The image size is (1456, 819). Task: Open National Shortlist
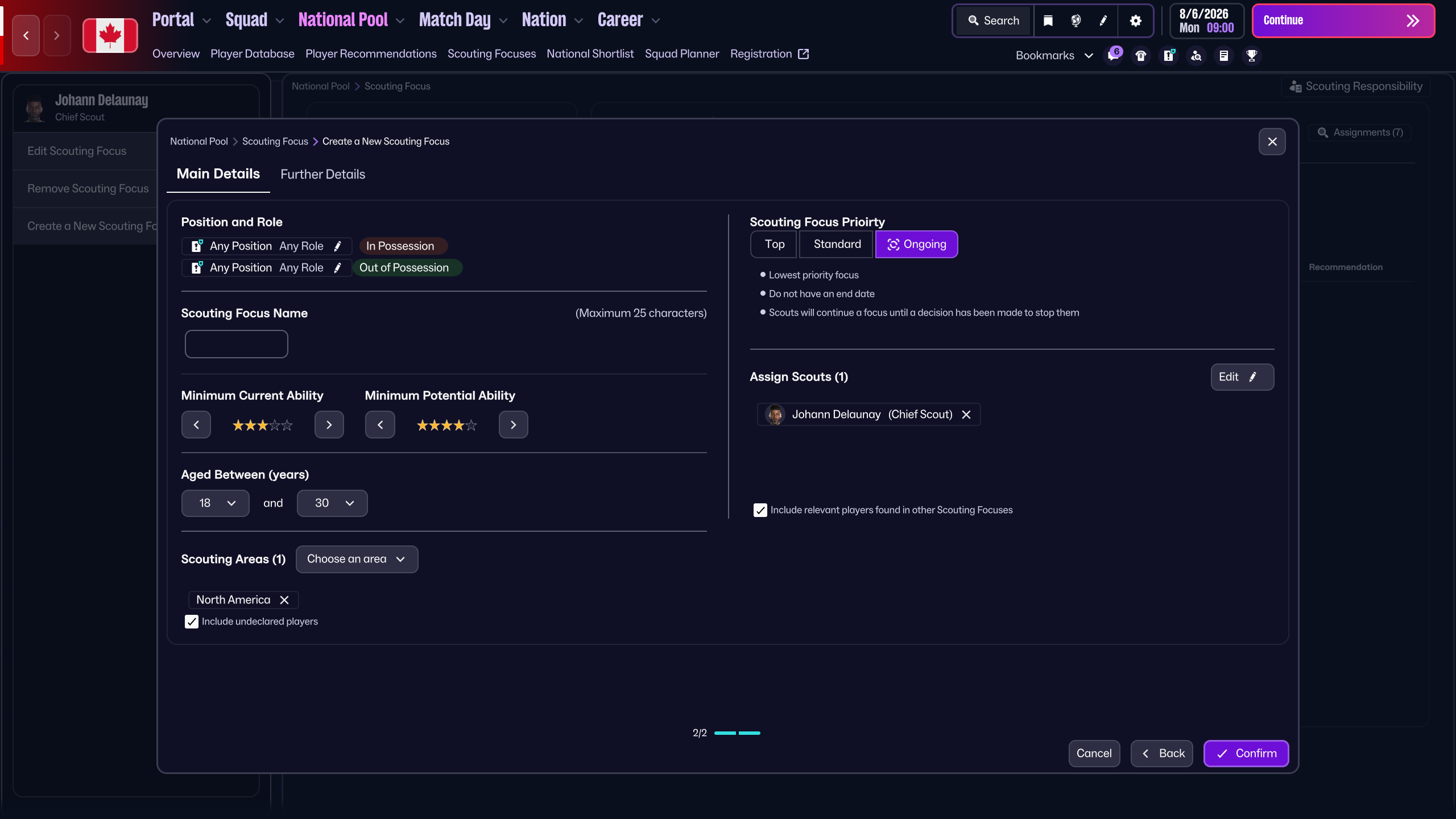pos(590,53)
